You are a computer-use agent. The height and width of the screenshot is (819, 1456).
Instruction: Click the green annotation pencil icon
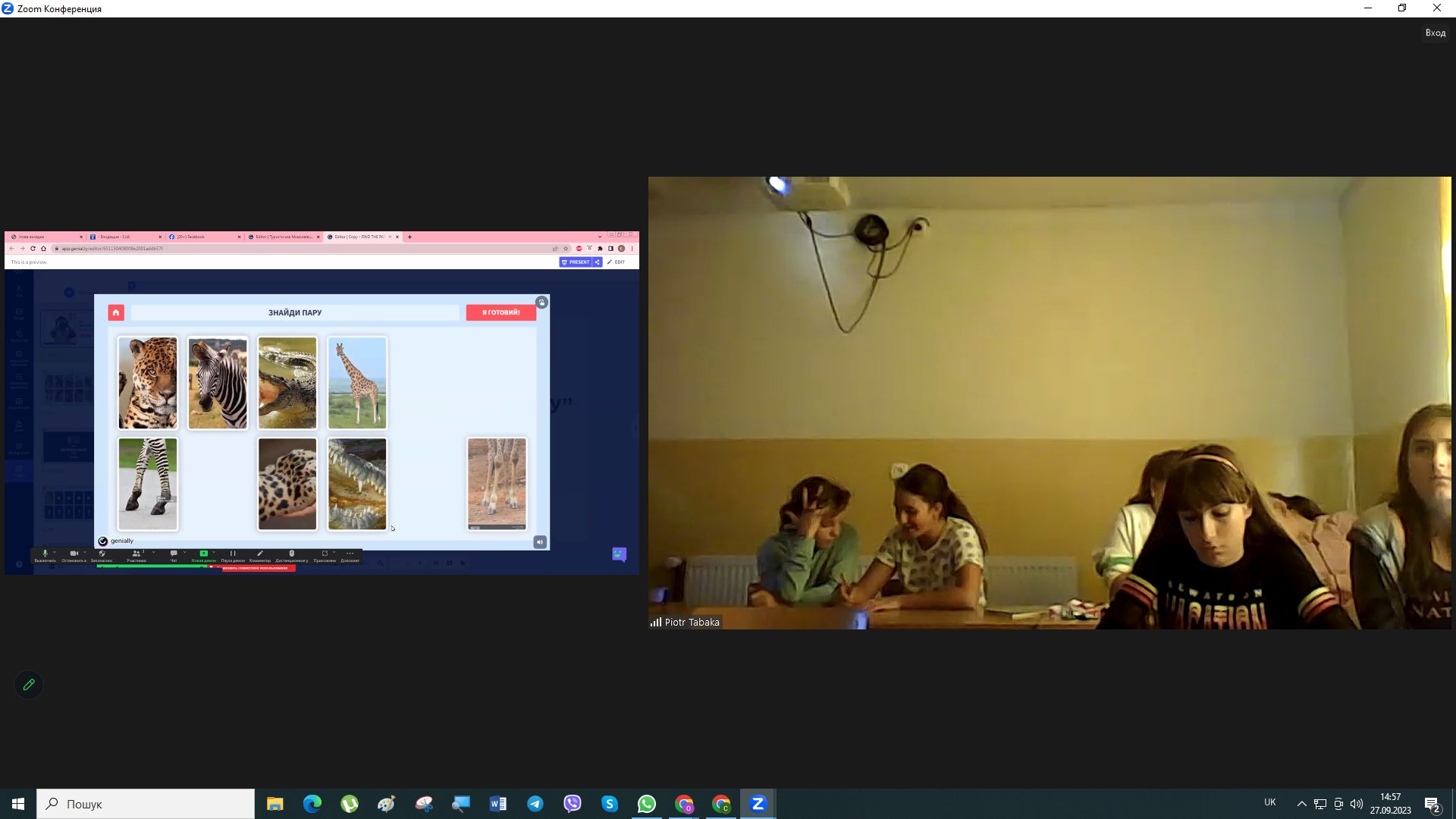click(x=29, y=685)
